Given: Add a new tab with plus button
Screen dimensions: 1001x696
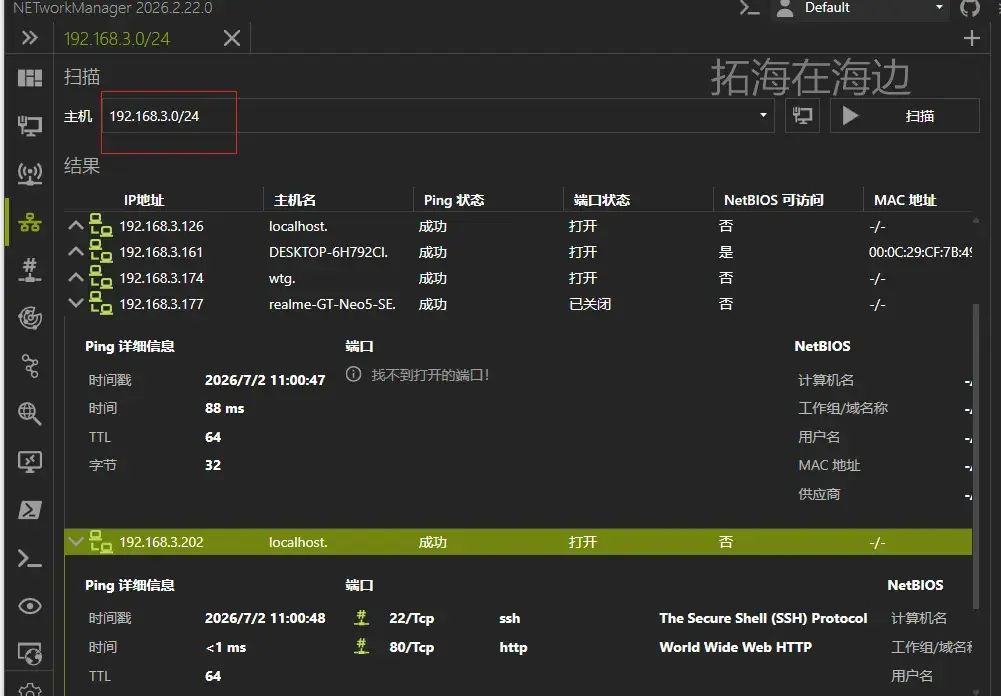Looking at the screenshot, I should point(971,38).
